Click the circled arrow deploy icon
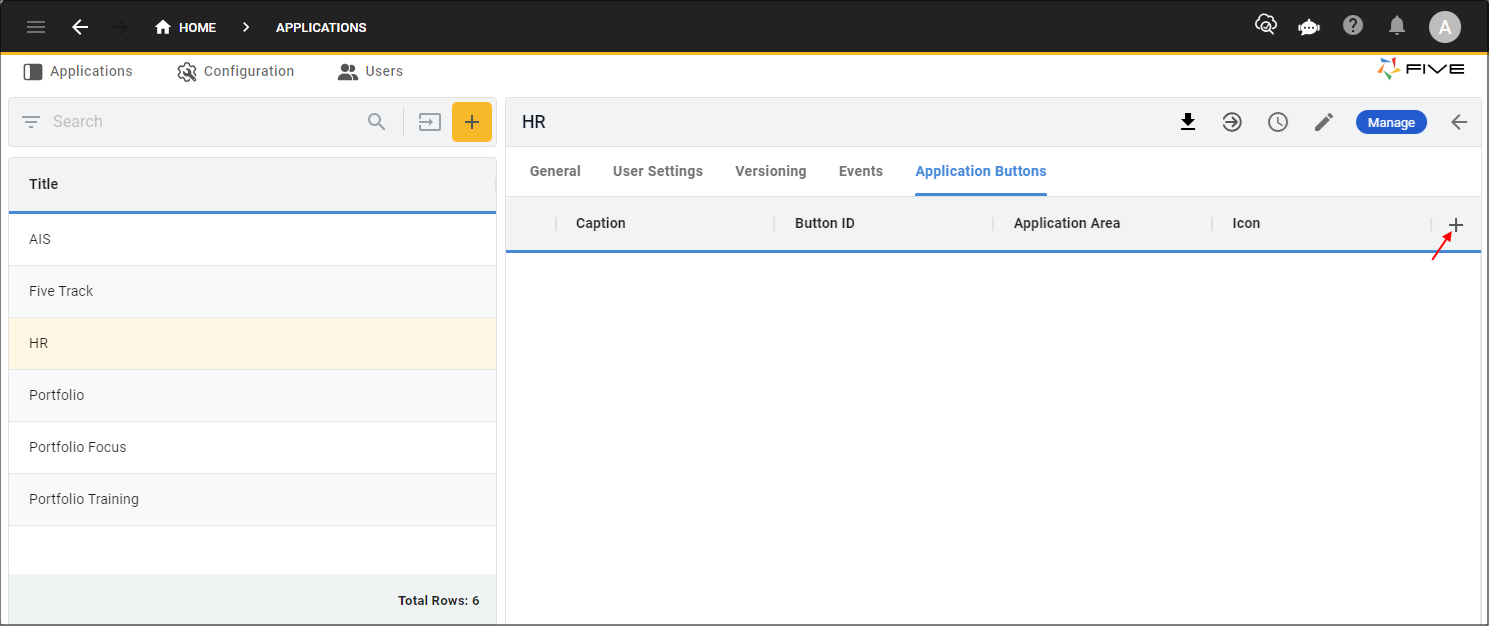The height and width of the screenshot is (626, 1489). 1232,122
